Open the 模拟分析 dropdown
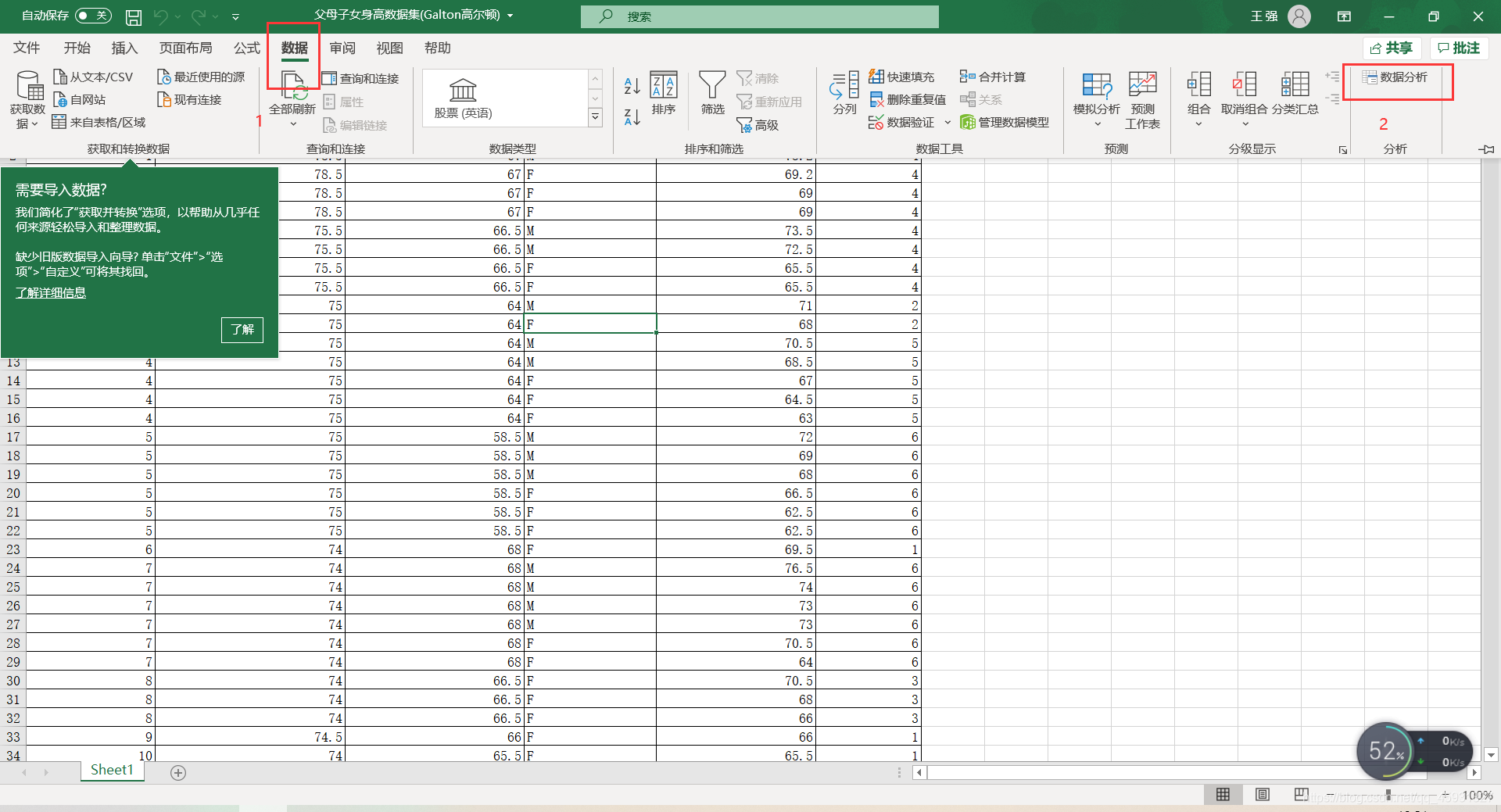The width and height of the screenshot is (1501, 812). pos(1096,100)
